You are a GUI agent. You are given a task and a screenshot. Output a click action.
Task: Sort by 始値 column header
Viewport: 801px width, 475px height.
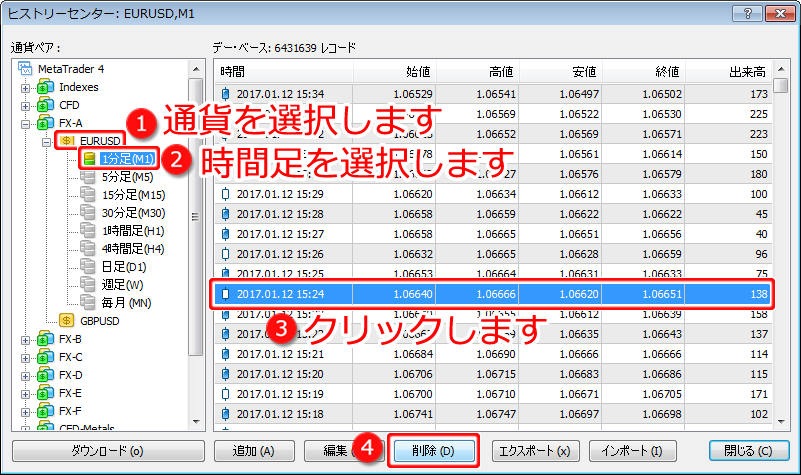pos(394,72)
